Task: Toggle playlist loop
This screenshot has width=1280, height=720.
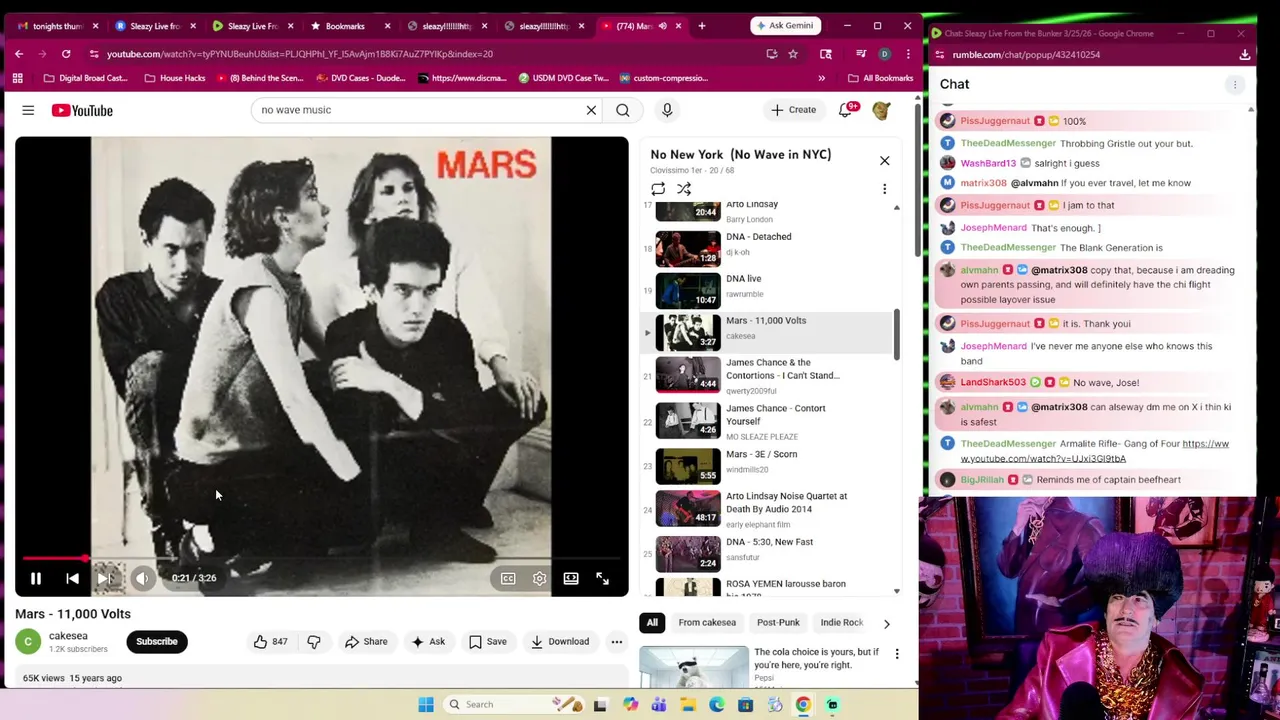Action: [x=658, y=189]
